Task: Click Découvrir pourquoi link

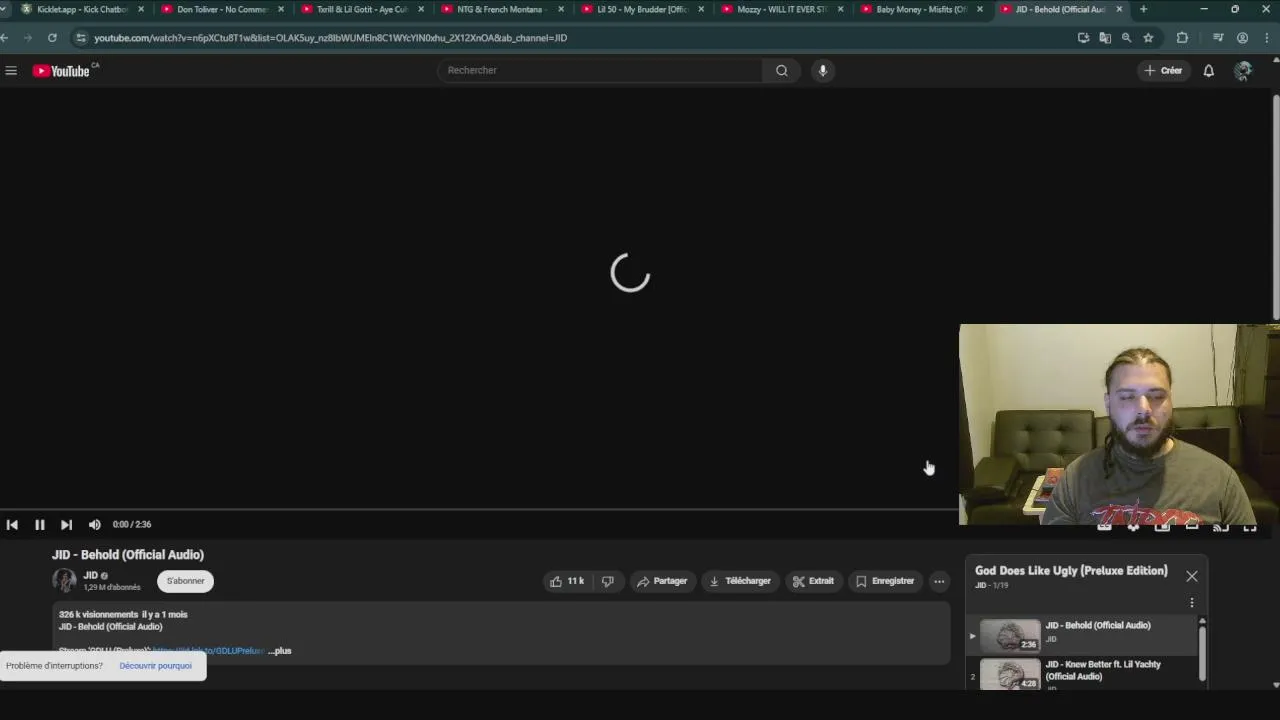Action: click(155, 666)
